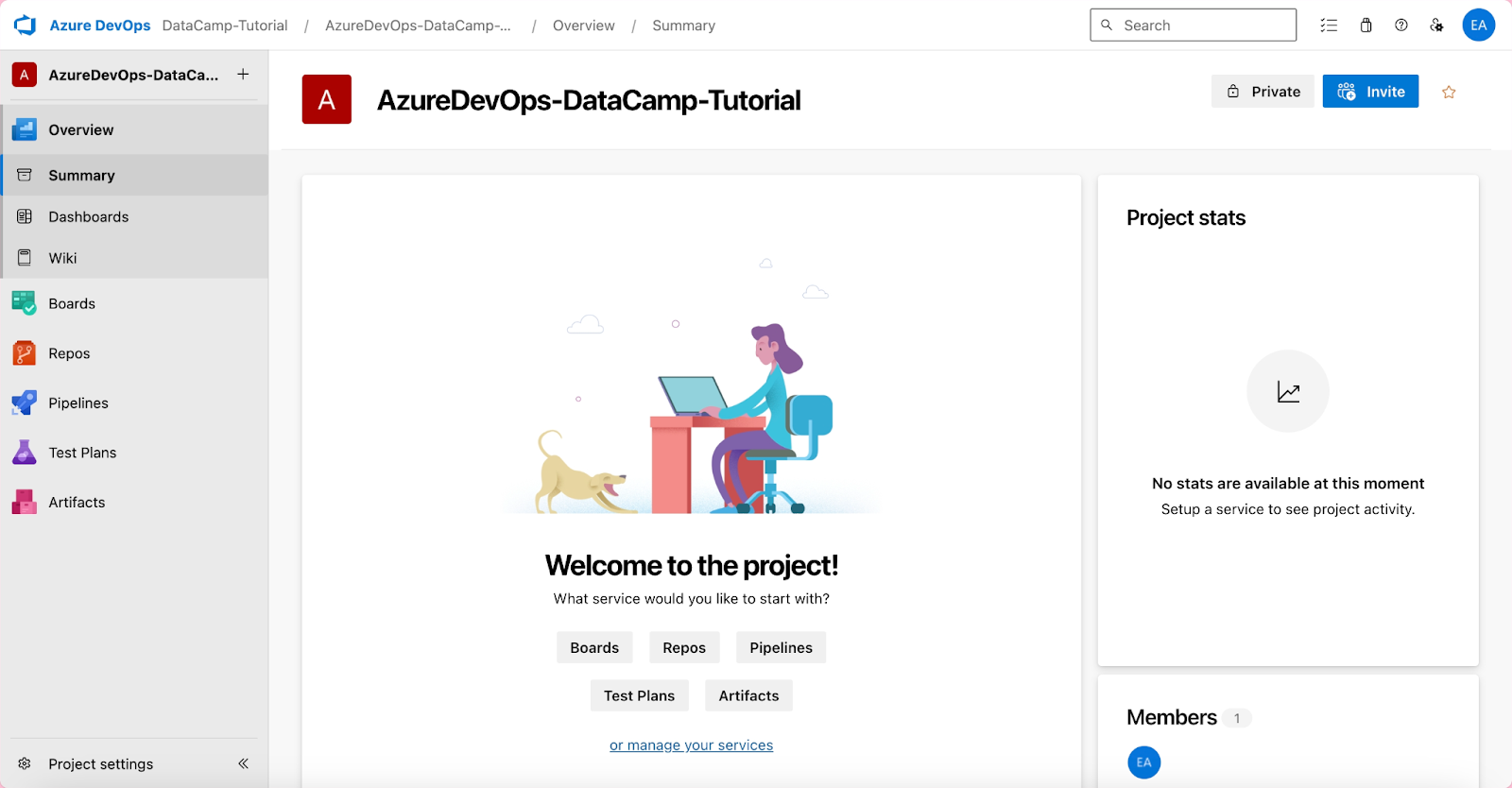The image size is (1512, 788).
Task: Click the Azure DevOps brand text
Action: click(99, 26)
